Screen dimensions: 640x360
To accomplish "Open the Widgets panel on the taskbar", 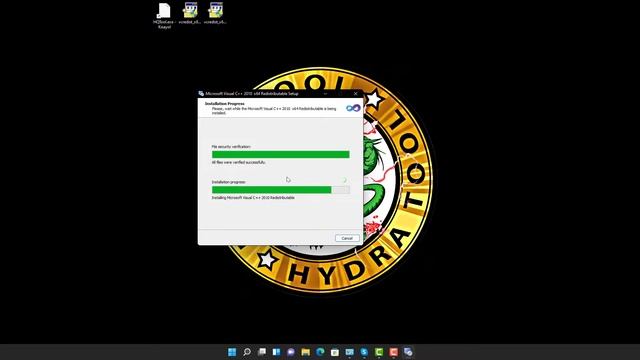I will tap(276, 352).
